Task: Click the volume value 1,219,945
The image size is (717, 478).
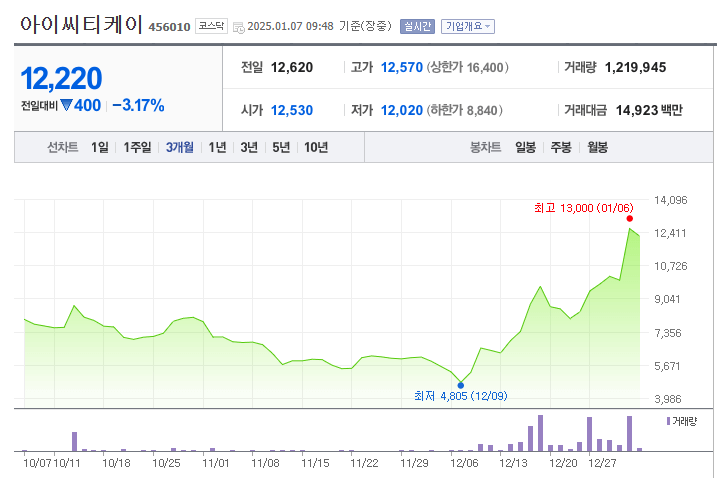Action: (x=636, y=68)
